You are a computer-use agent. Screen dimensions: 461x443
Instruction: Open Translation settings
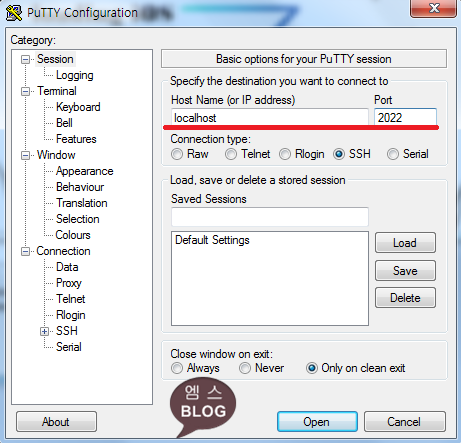pyautogui.click(x=82, y=203)
